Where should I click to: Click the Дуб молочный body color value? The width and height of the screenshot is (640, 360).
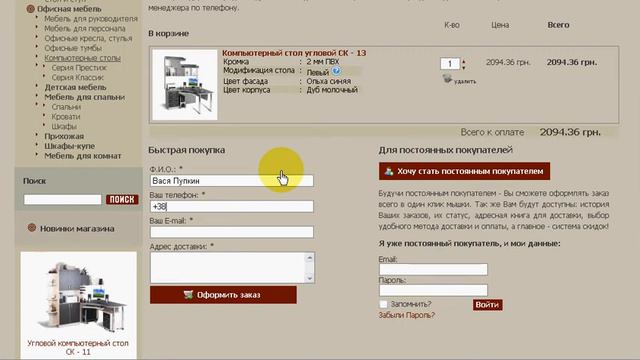(x=332, y=90)
